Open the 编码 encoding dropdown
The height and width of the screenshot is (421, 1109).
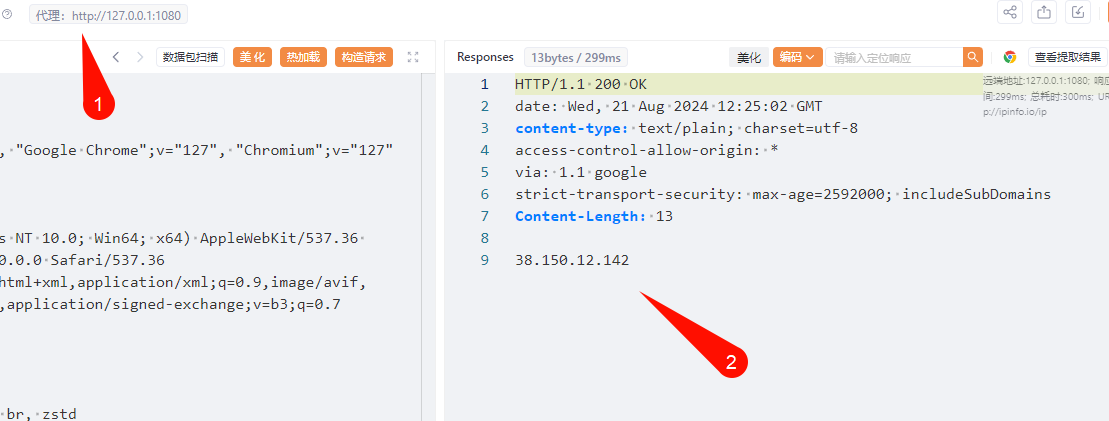coord(797,57)
